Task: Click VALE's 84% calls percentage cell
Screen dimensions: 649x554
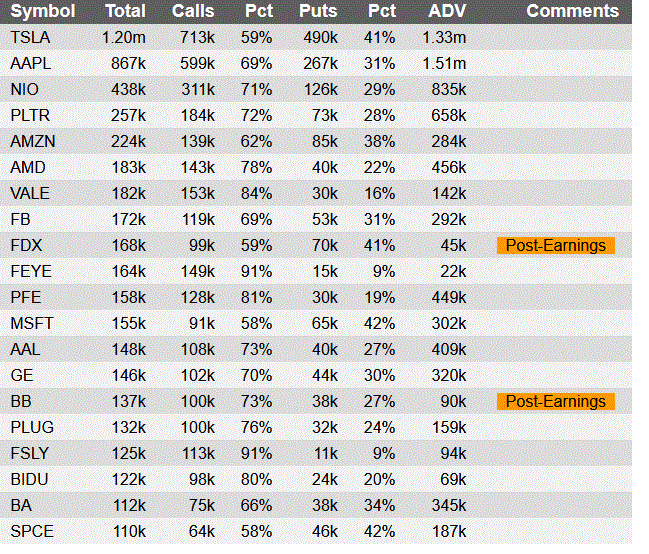Action: [x=258, y=193]
